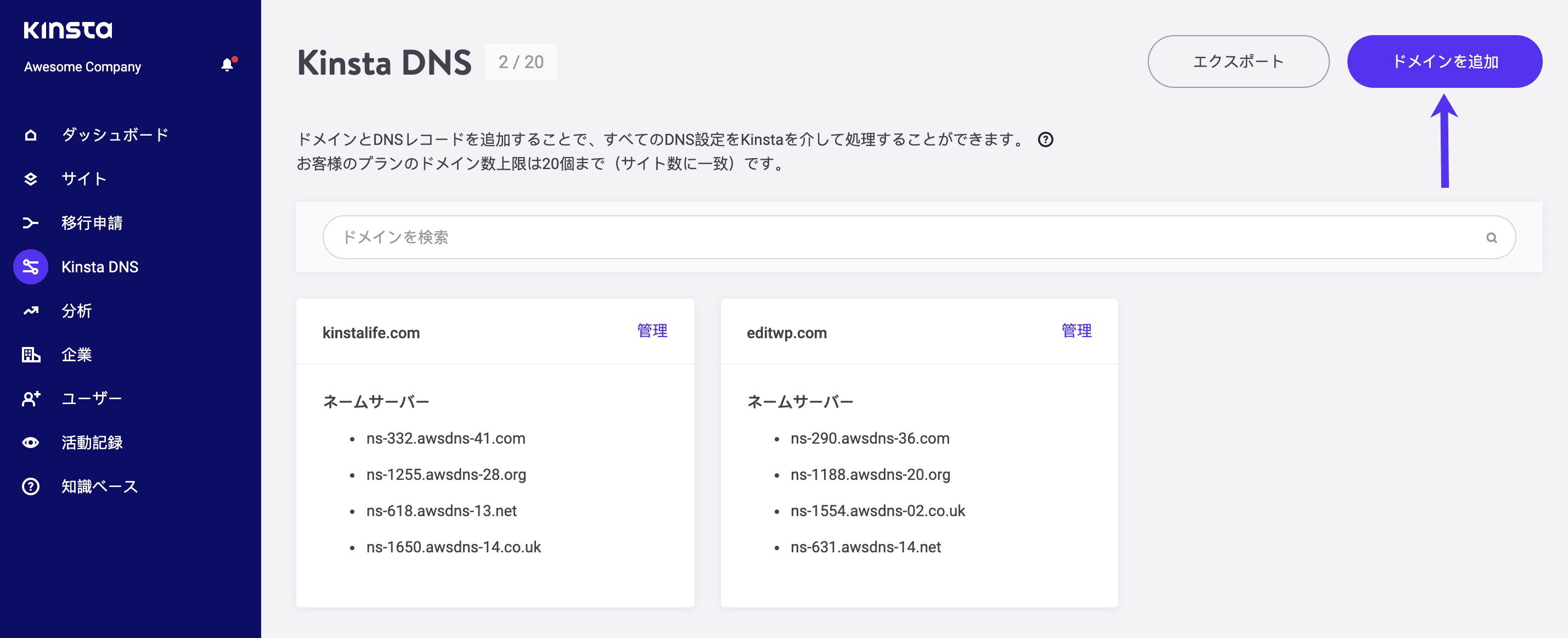Click the add-user icon
Screen dimensions: 1568x638
[x=30, y=399]
